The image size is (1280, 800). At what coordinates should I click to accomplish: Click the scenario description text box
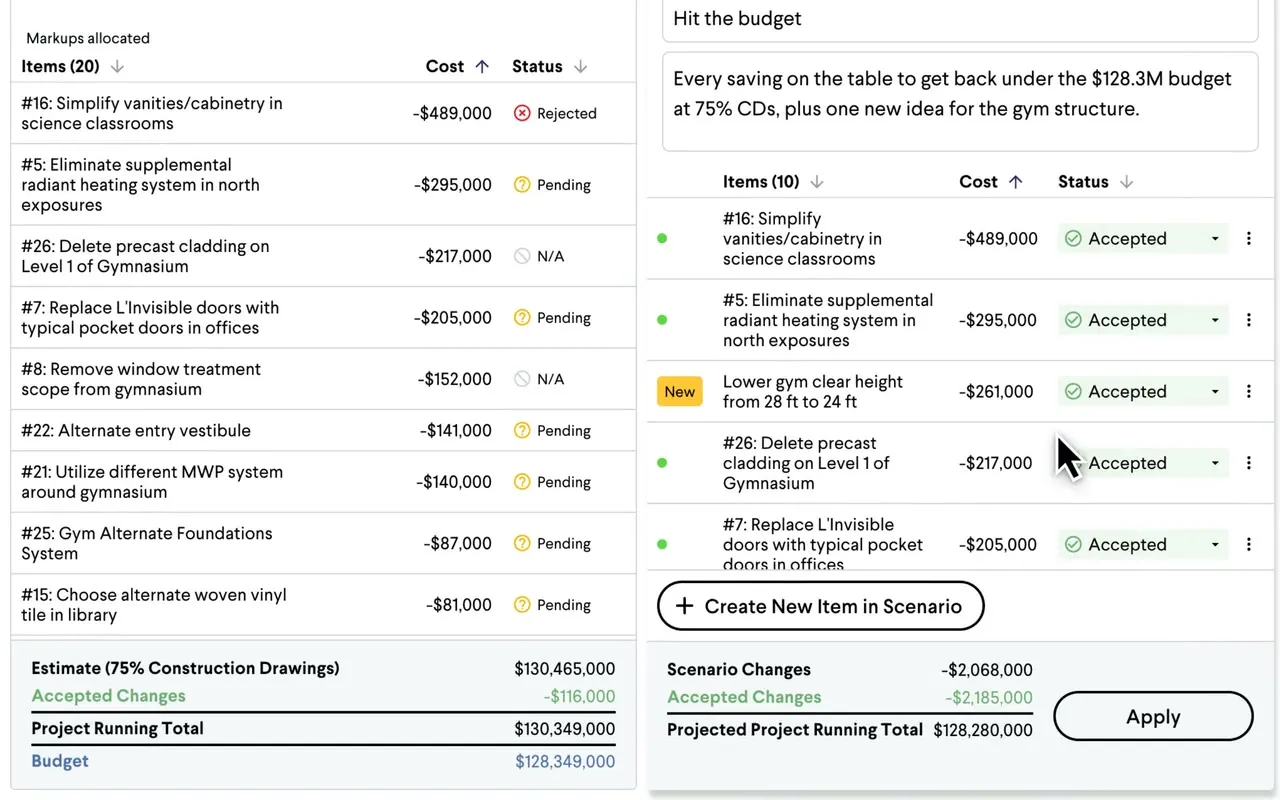point(960,102)
